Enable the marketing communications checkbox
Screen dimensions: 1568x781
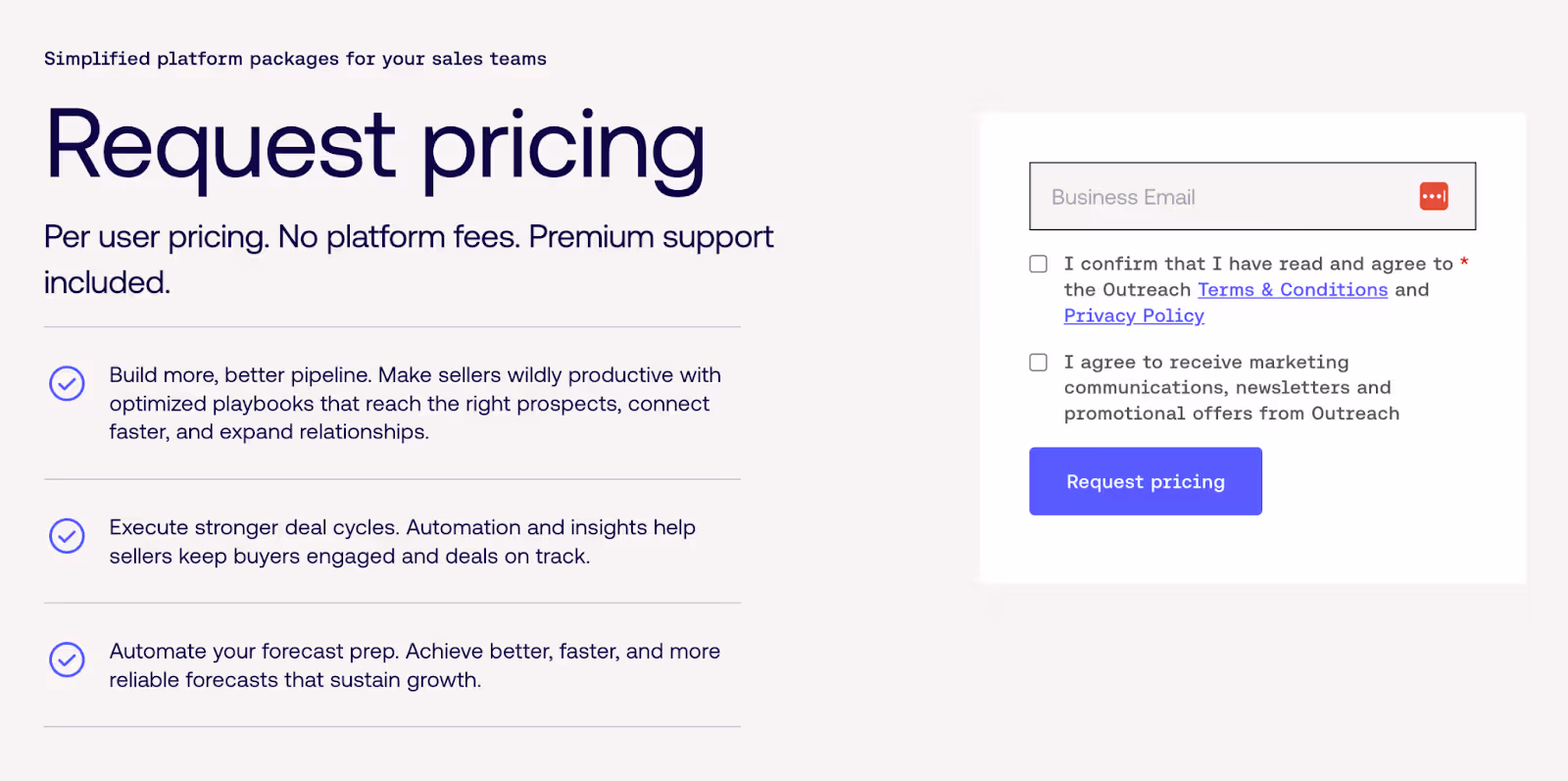coord(1038,363)
